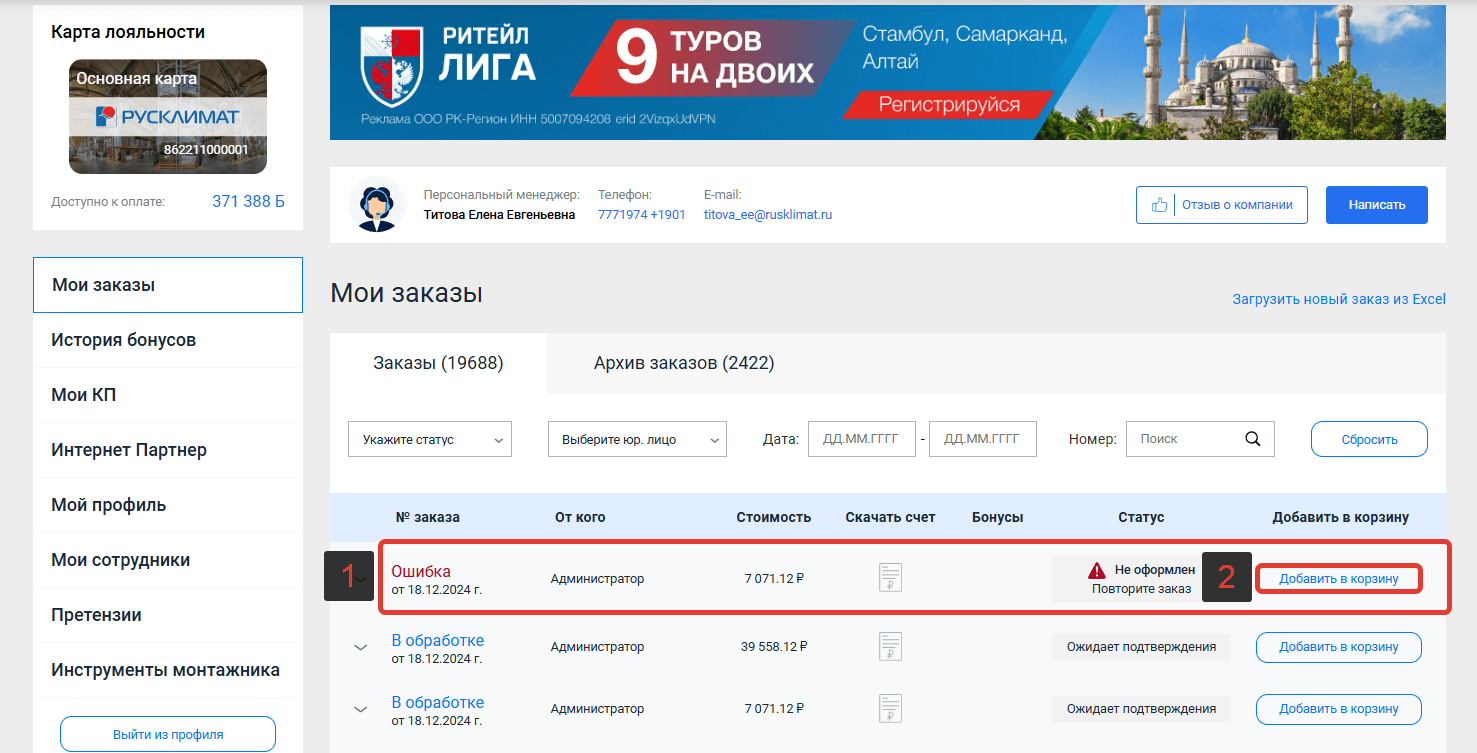This screenshot has height=753, width=1477.
Task: Open Мой профиль in the sidebar
Action: point(168,505)
